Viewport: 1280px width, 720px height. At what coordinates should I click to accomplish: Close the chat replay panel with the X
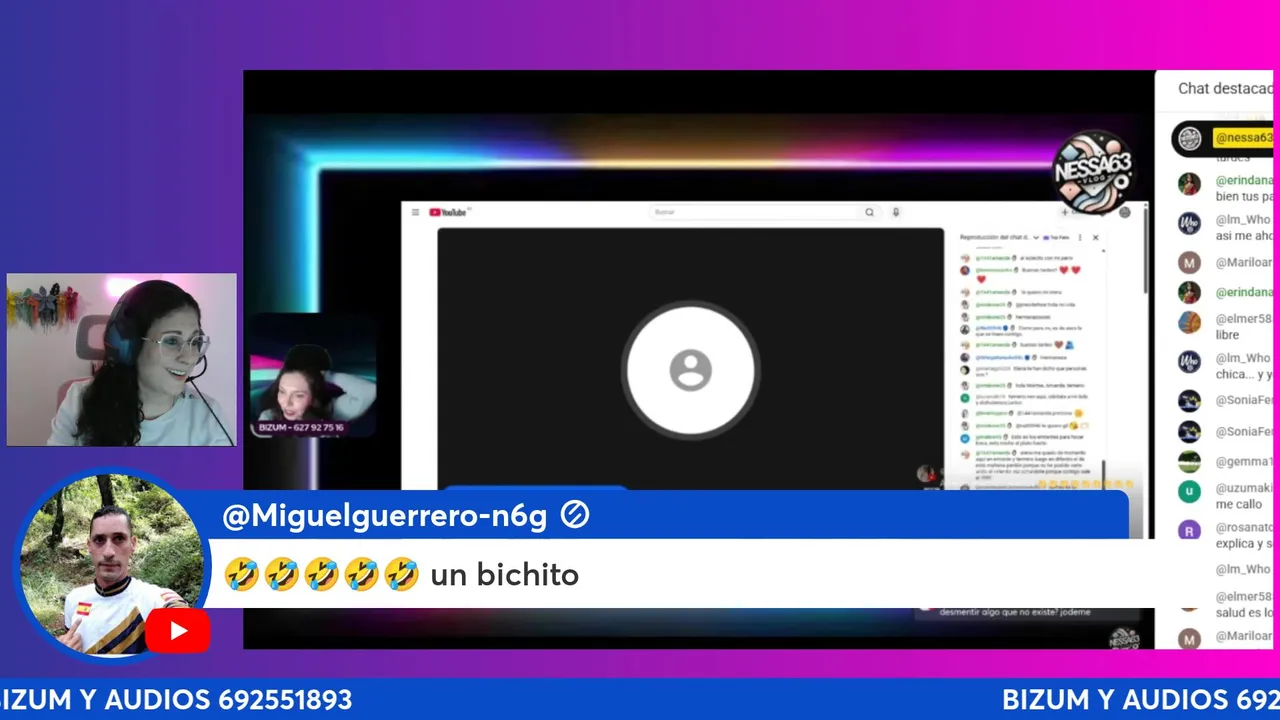point(1095,238)
